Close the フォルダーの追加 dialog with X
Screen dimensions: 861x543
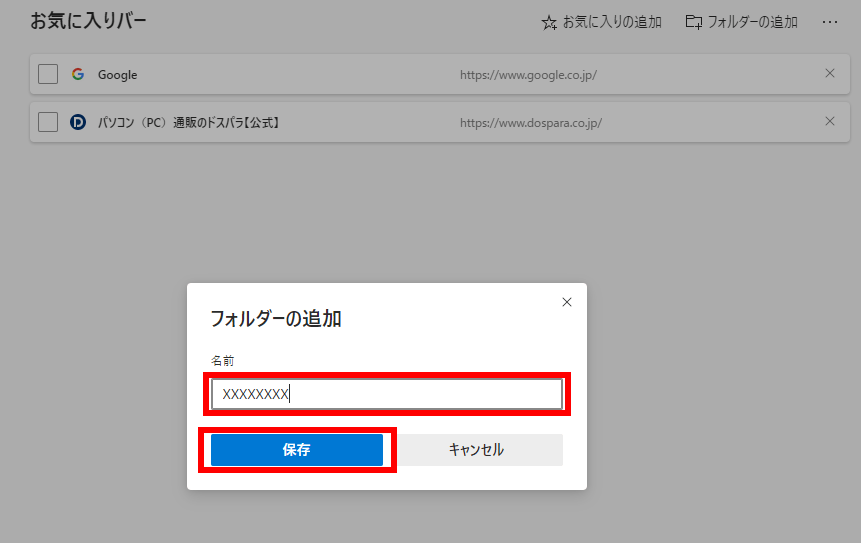(x=567, y=302)
